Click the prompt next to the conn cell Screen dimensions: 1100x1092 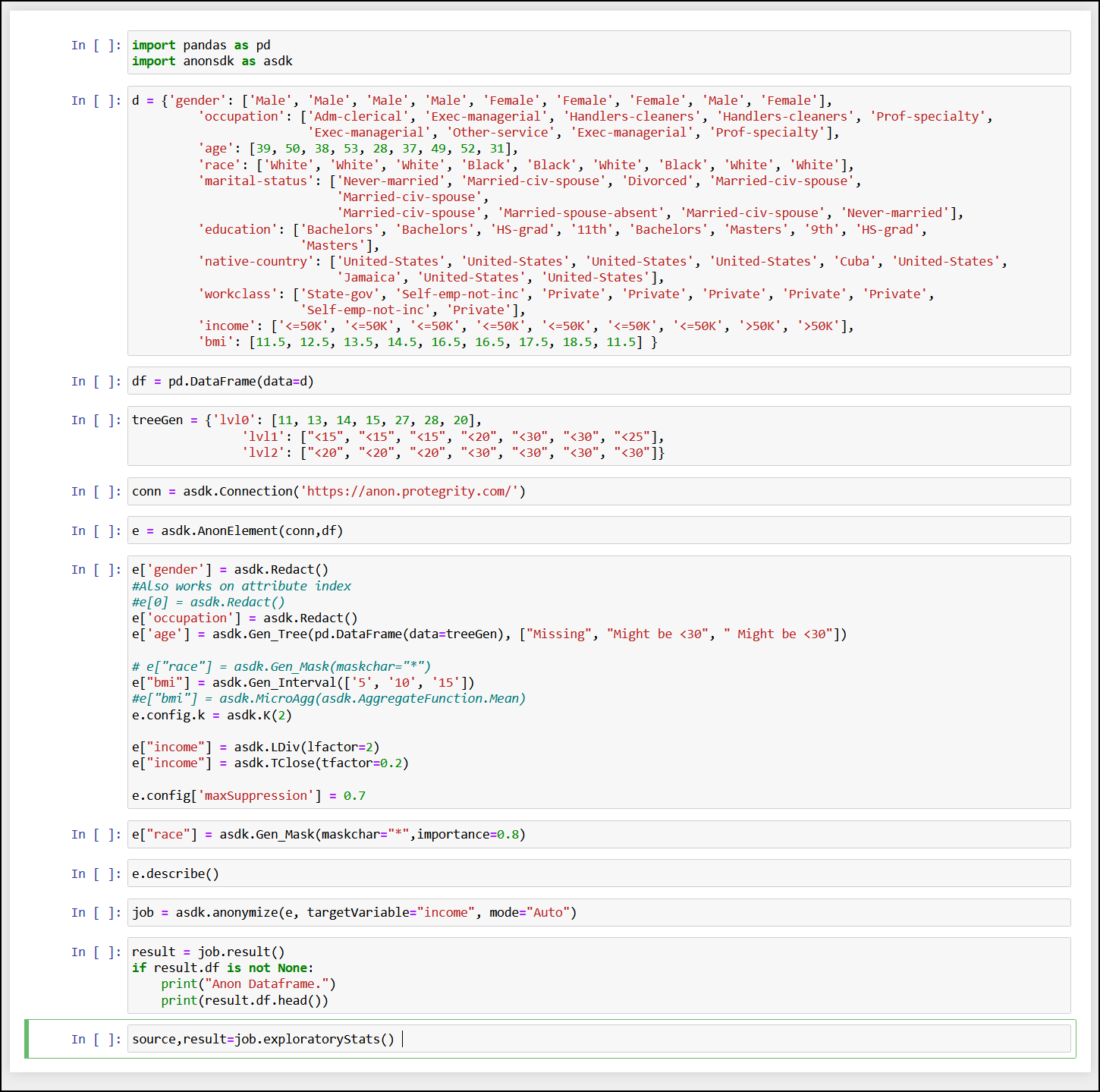click(96, 492)
